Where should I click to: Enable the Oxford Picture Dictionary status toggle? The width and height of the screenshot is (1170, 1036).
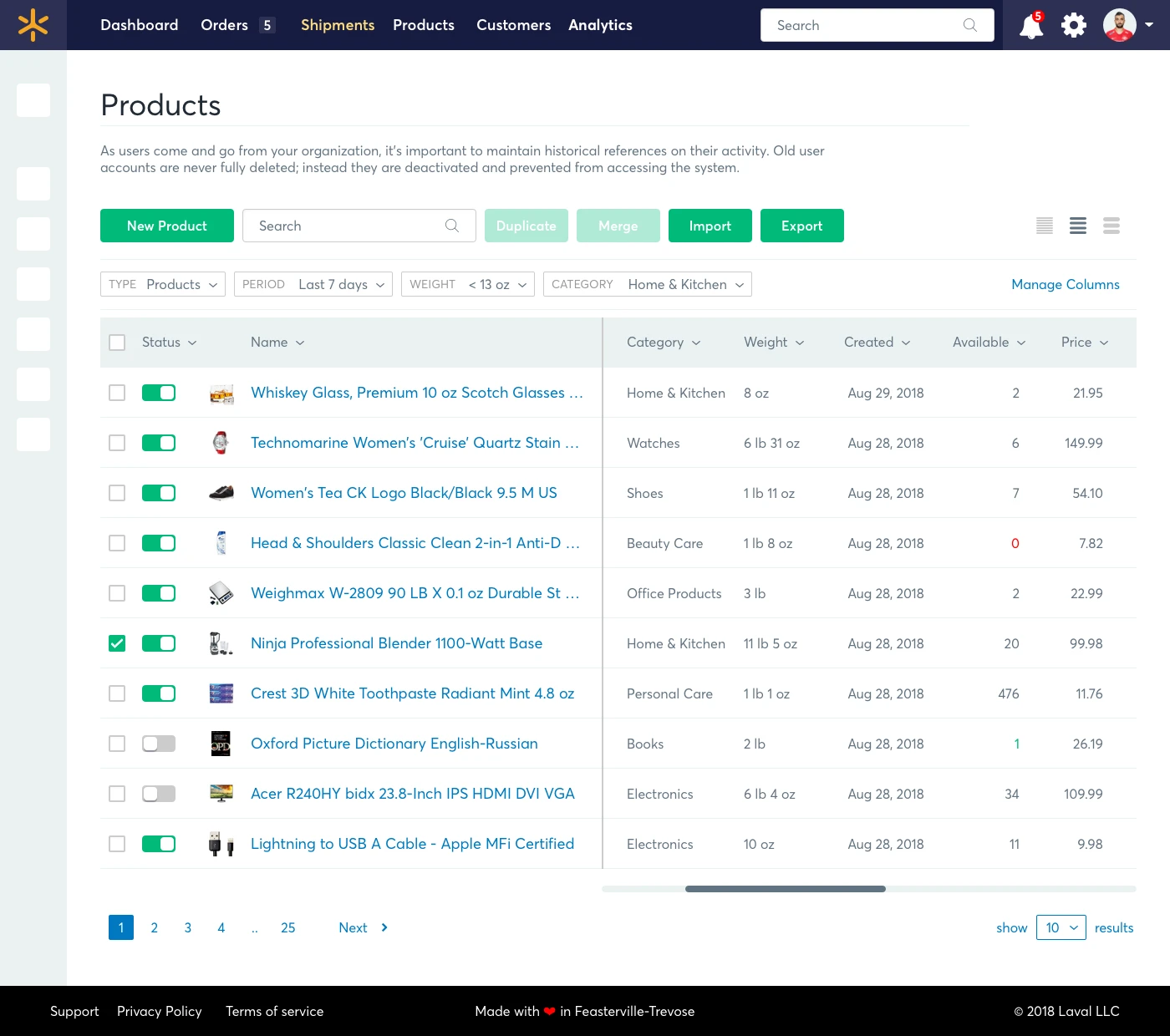click(x=159, y=744)
